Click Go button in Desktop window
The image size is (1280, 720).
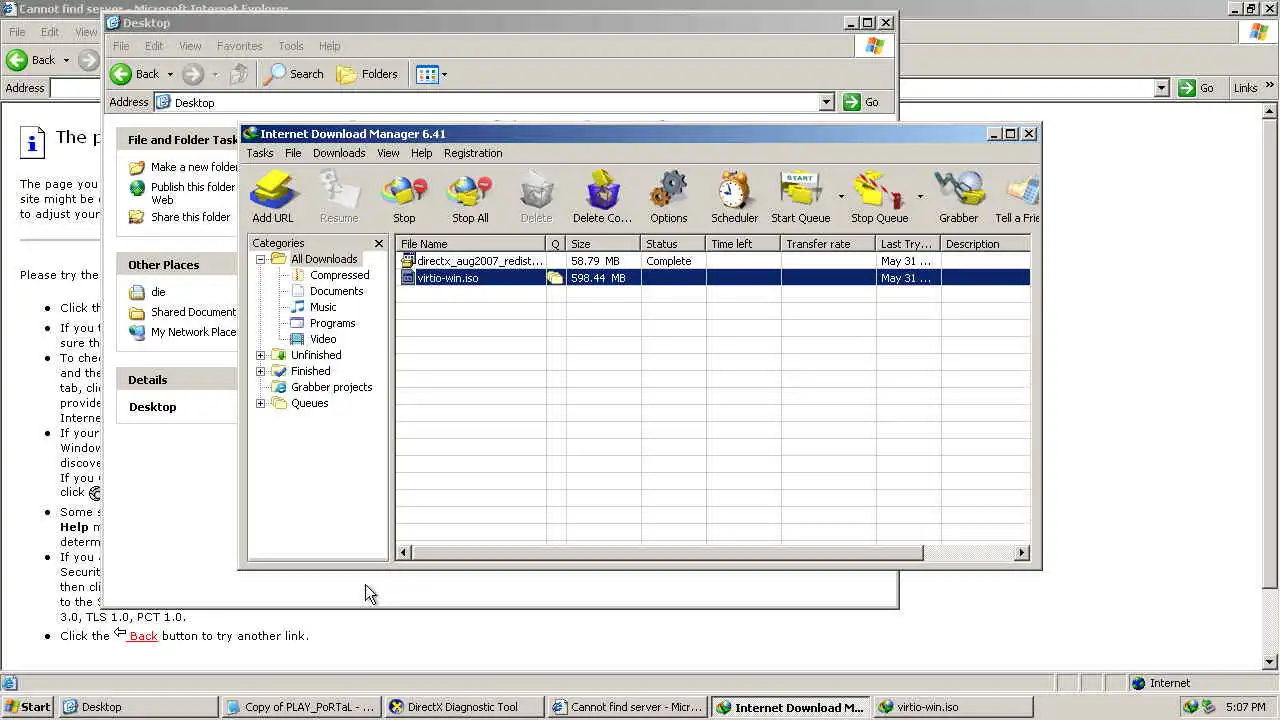pyautogui.click(x=861, y=102)
